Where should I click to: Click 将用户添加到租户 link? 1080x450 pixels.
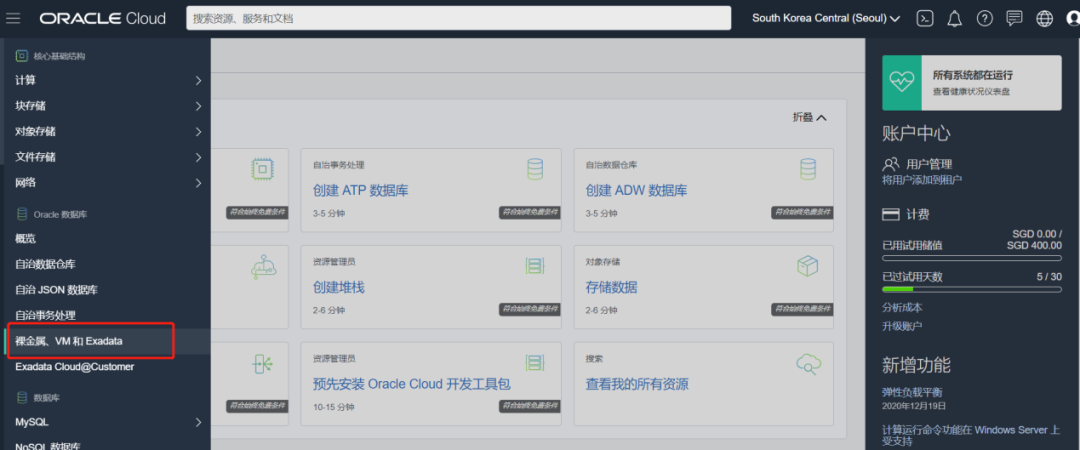click(922, 180)
